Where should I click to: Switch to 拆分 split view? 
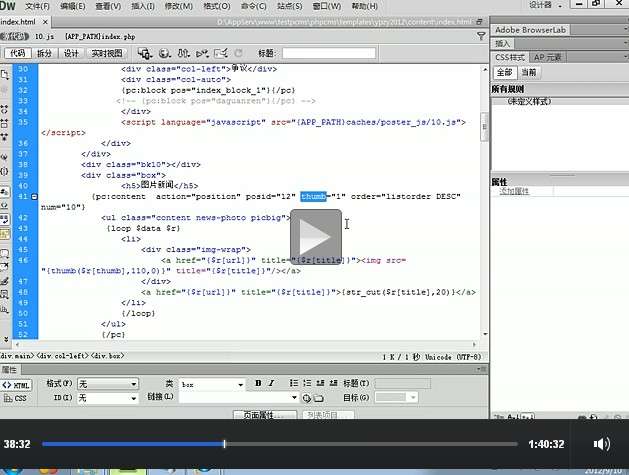click(45, 52)
